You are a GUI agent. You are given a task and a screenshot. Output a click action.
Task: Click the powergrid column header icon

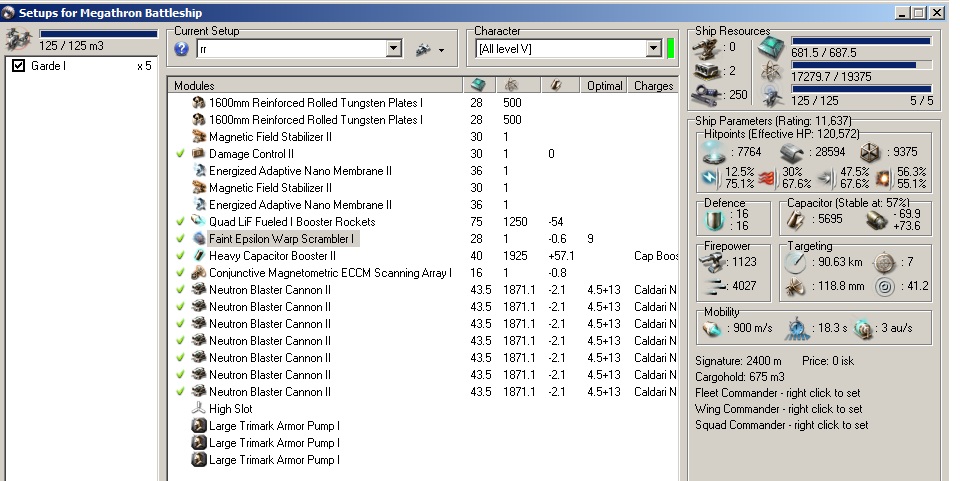[x=512, y=85]
